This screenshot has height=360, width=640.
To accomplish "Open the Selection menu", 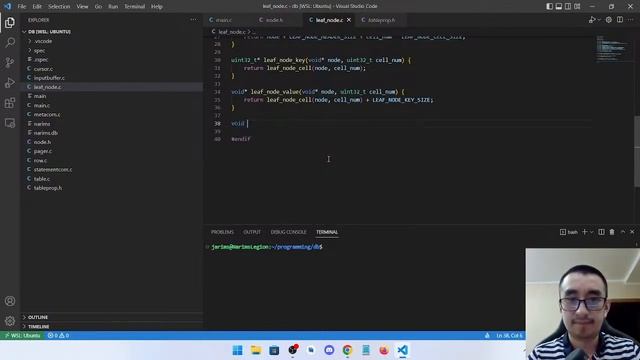I will 59,6.
